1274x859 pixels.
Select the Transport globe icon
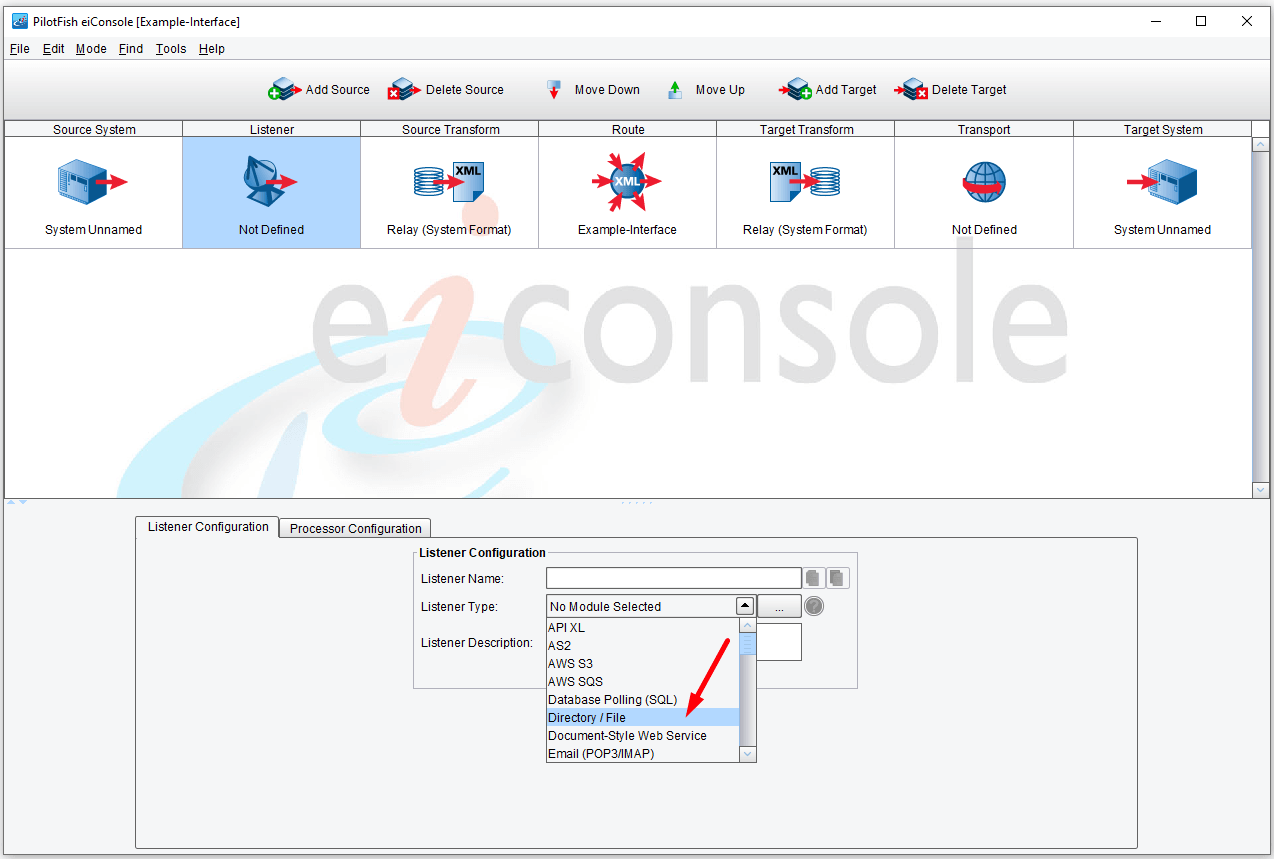984,183
